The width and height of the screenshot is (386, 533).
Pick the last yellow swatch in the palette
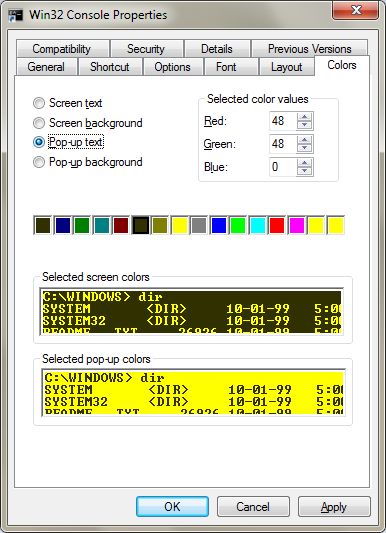[x=336, y=225]
